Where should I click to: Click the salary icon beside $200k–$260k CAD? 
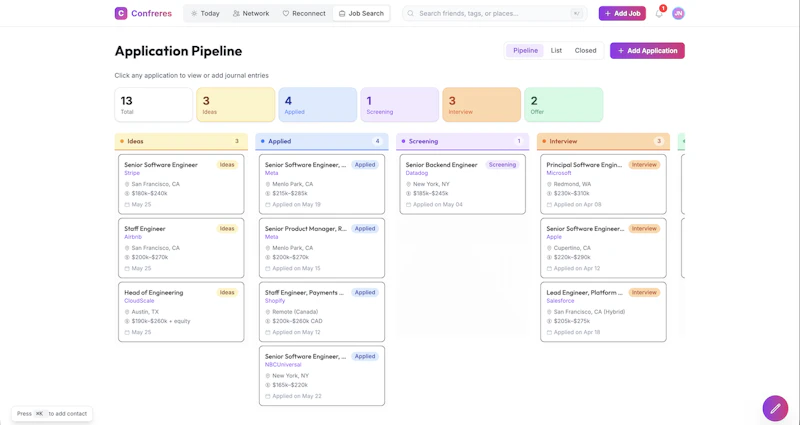click(268, 321)
